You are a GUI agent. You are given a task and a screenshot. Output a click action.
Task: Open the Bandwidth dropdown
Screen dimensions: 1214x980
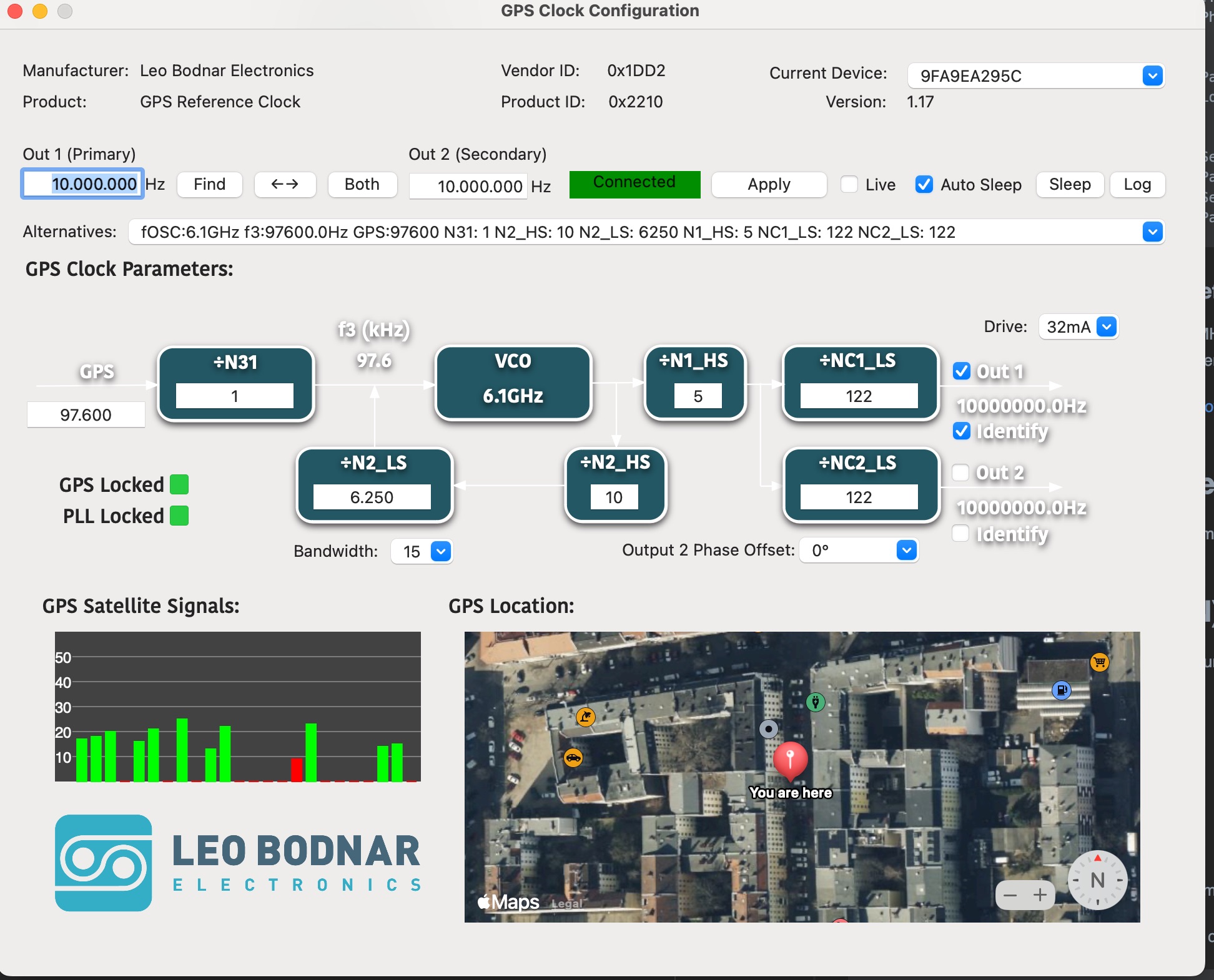[x=442, y=552]
